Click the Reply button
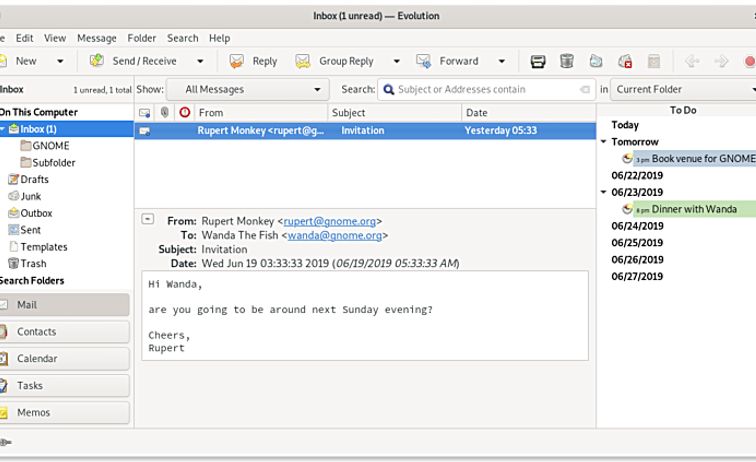This screenshot has width=756, height=462. point(254,61)
